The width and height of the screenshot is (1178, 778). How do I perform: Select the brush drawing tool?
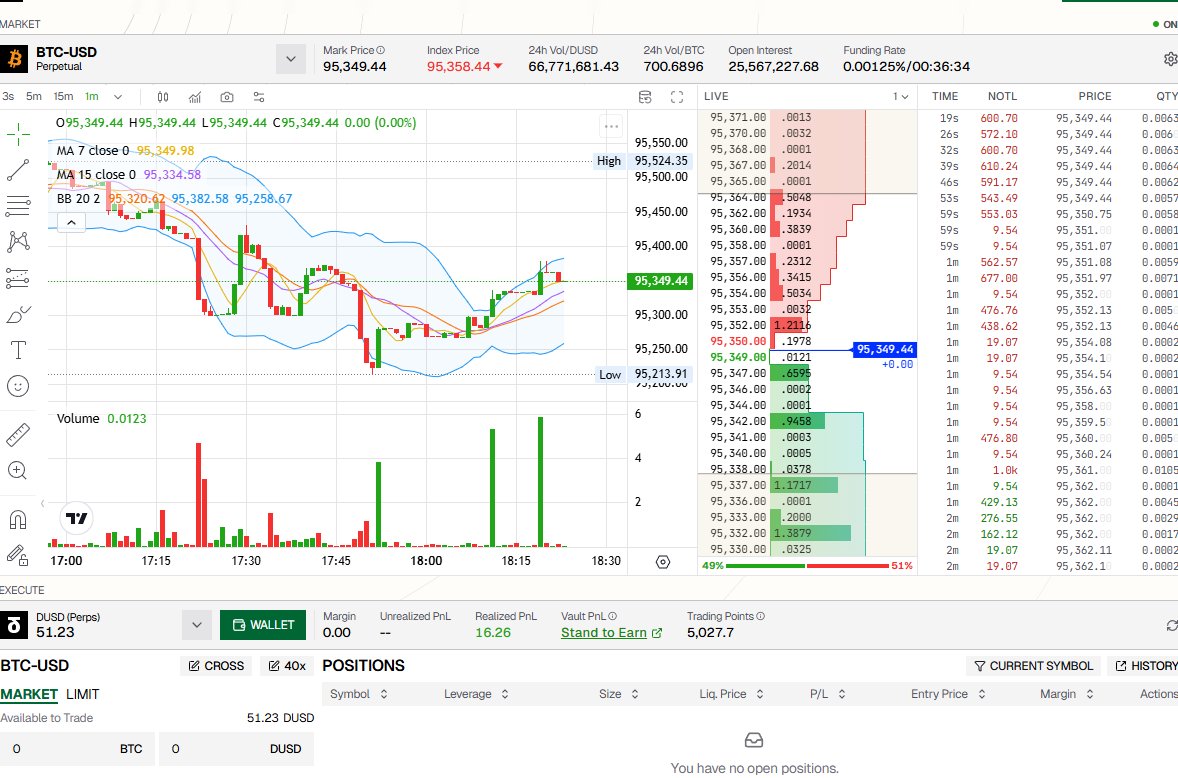[18, 315]
